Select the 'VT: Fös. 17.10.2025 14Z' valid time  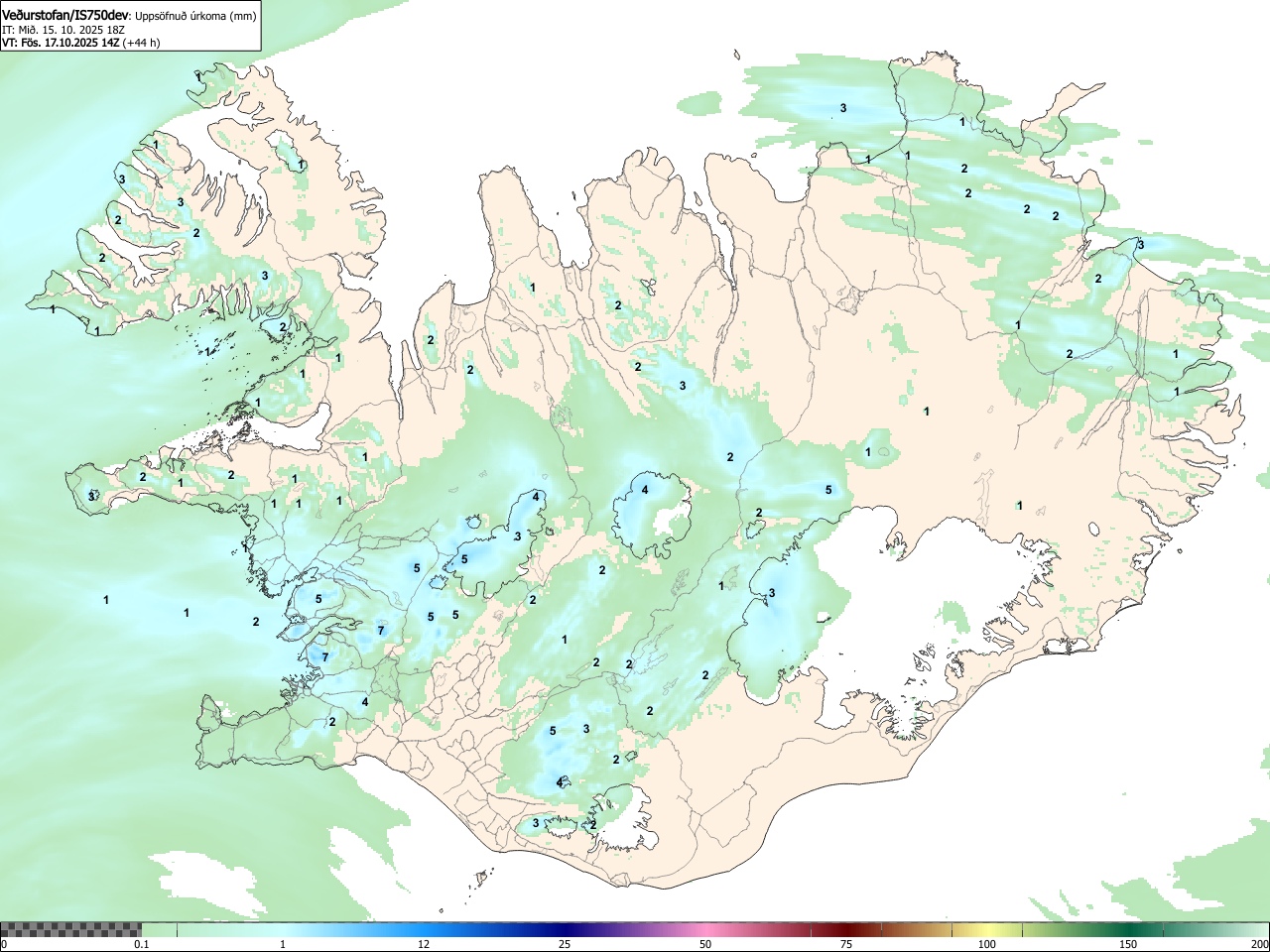tap(61, 43)
